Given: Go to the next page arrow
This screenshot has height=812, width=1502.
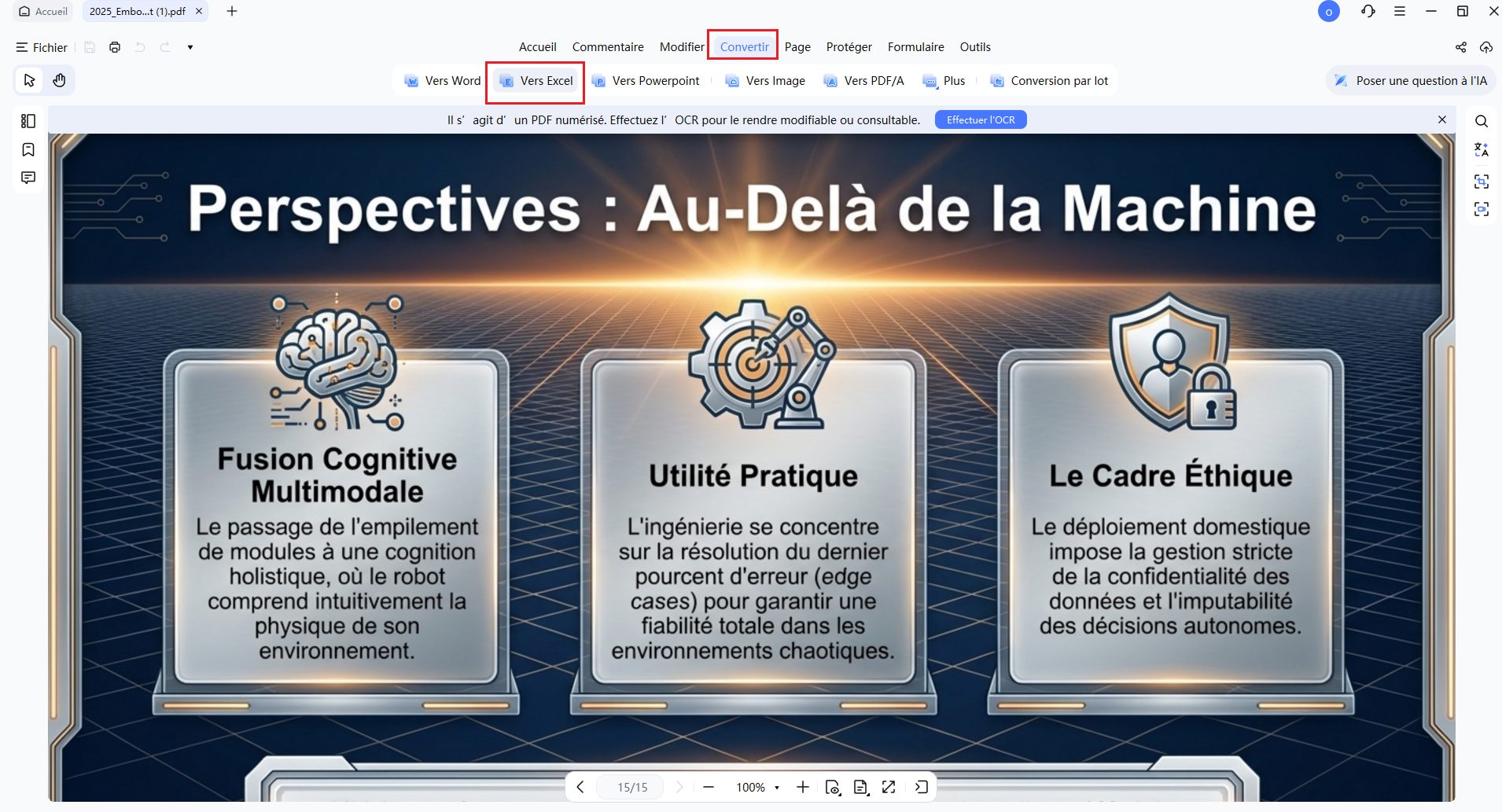Looking at the screenshot, I should [680, 787].
